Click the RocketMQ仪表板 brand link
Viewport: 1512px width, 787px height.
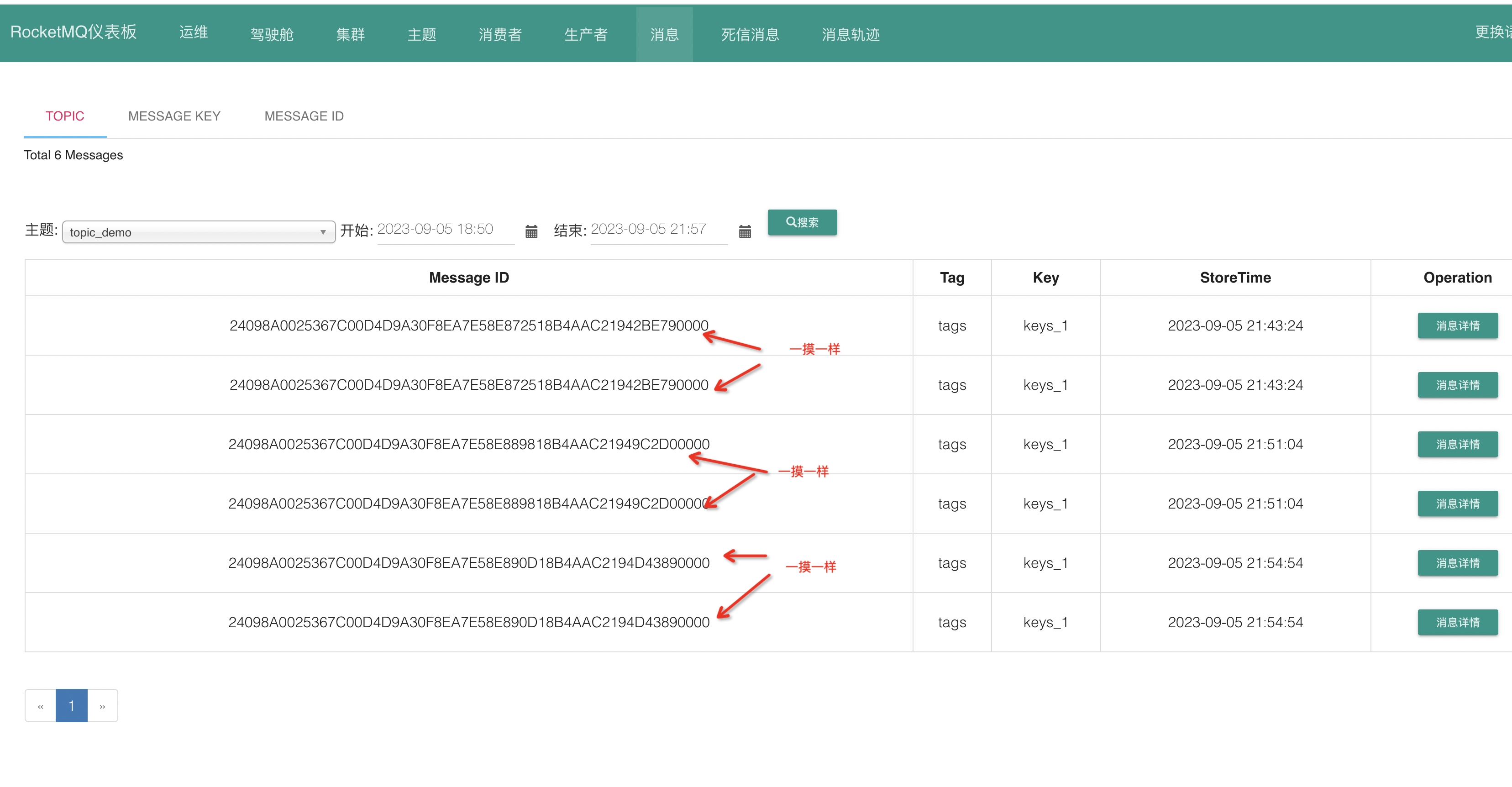73,32
